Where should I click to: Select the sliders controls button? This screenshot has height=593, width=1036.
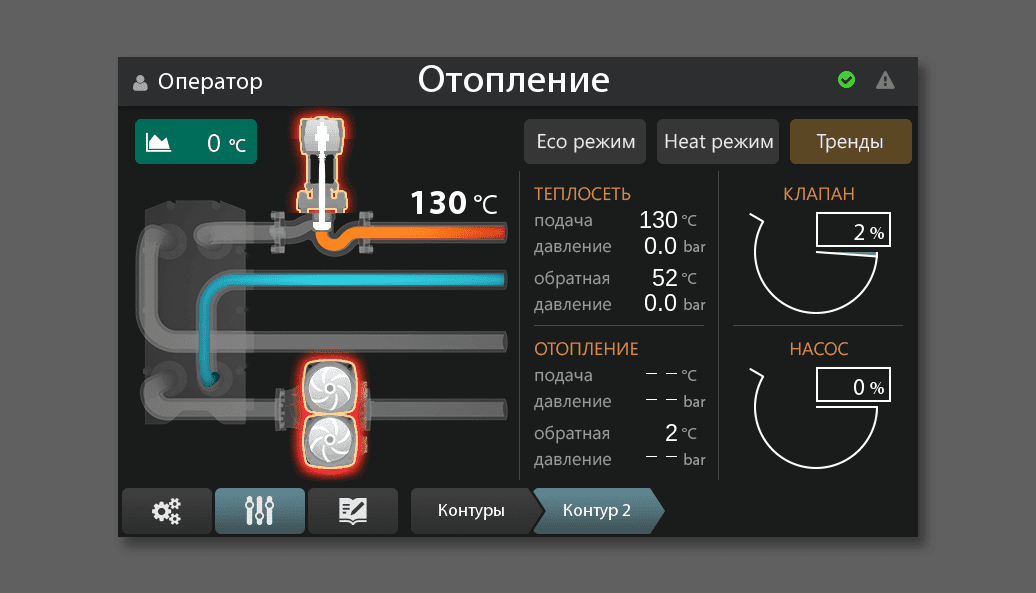(x=260, y=510)
